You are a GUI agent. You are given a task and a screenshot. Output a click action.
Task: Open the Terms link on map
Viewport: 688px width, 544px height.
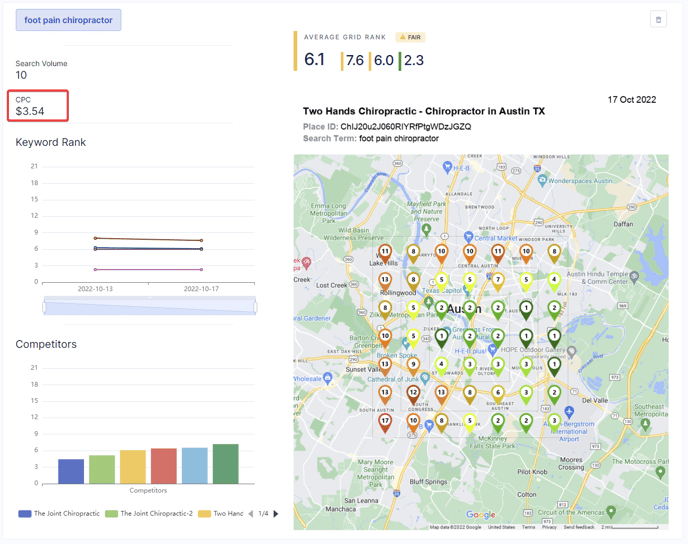[x=528, y=527]
